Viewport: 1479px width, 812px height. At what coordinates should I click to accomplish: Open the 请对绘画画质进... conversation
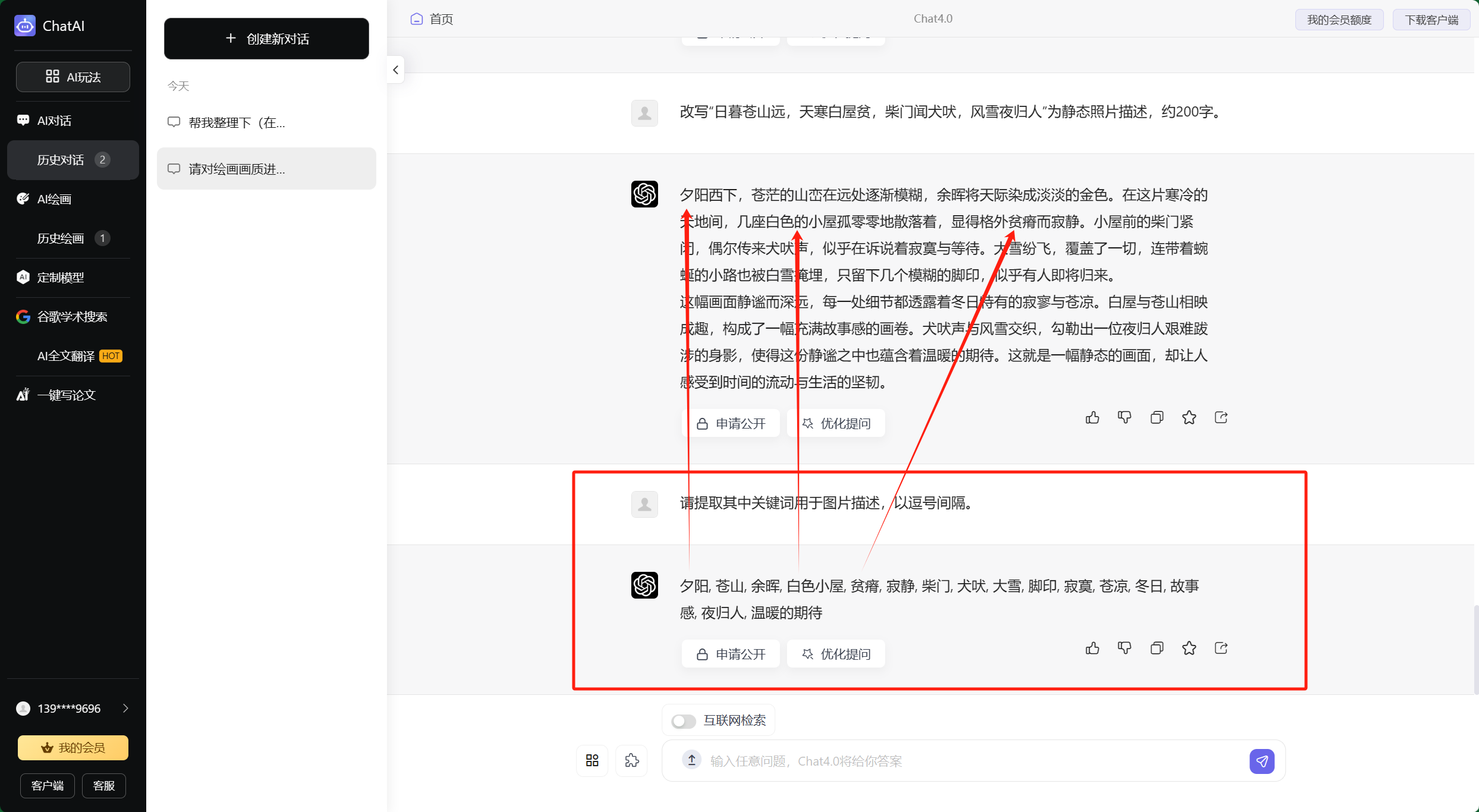click(266, 168)
